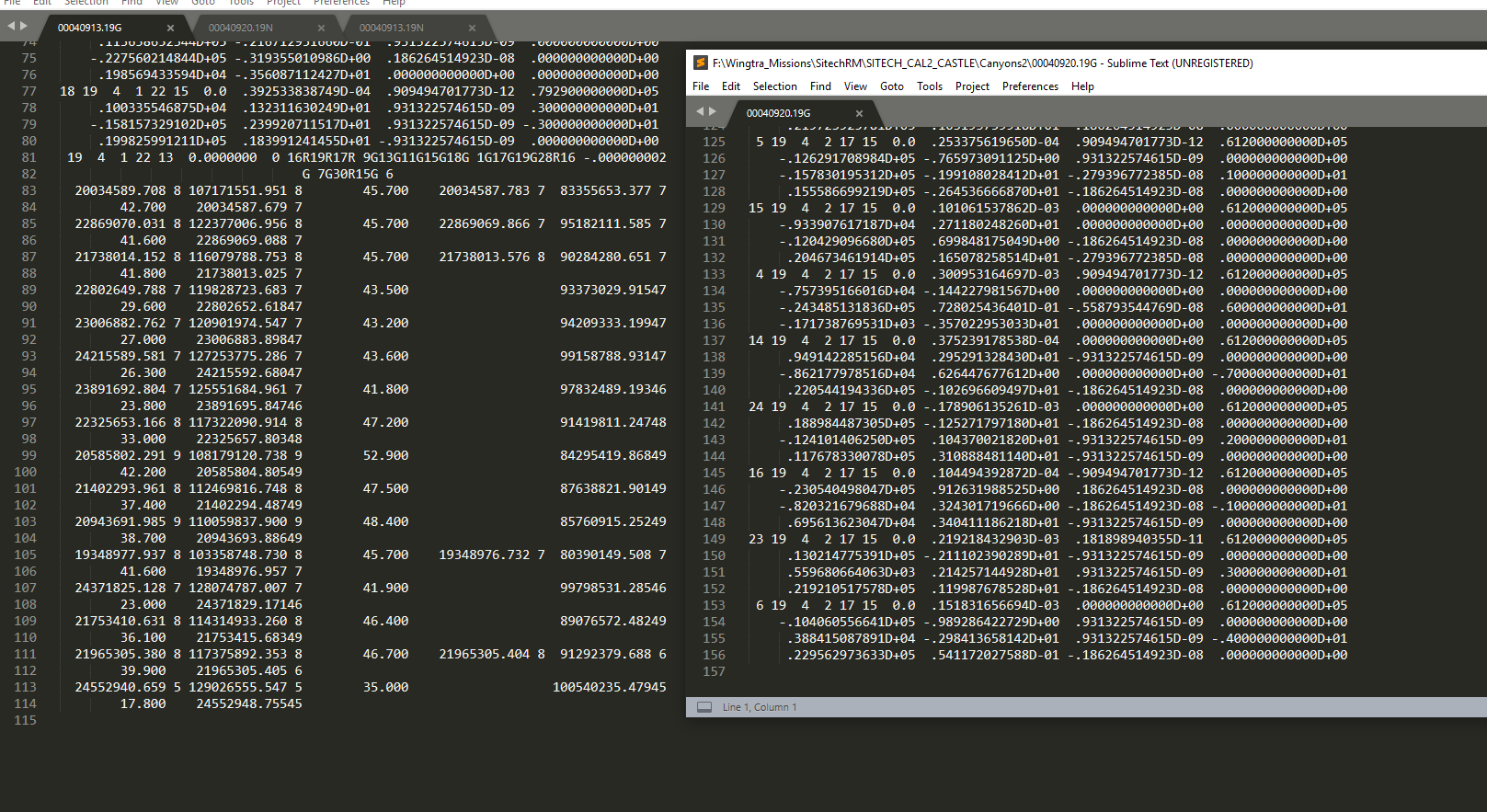Click previous tab arrow in front window

700,111
